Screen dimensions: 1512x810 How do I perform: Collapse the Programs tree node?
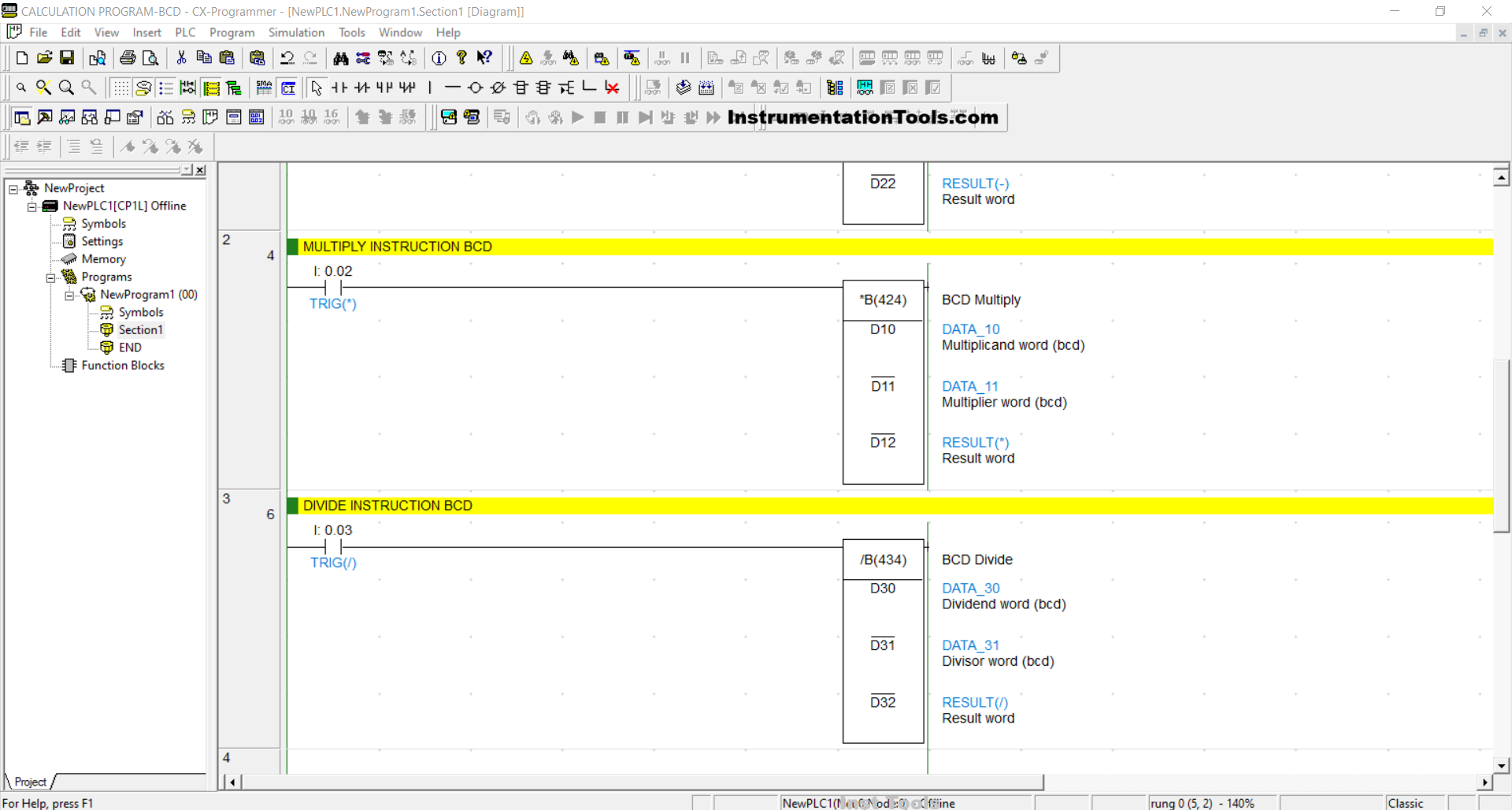pos(51,277)
